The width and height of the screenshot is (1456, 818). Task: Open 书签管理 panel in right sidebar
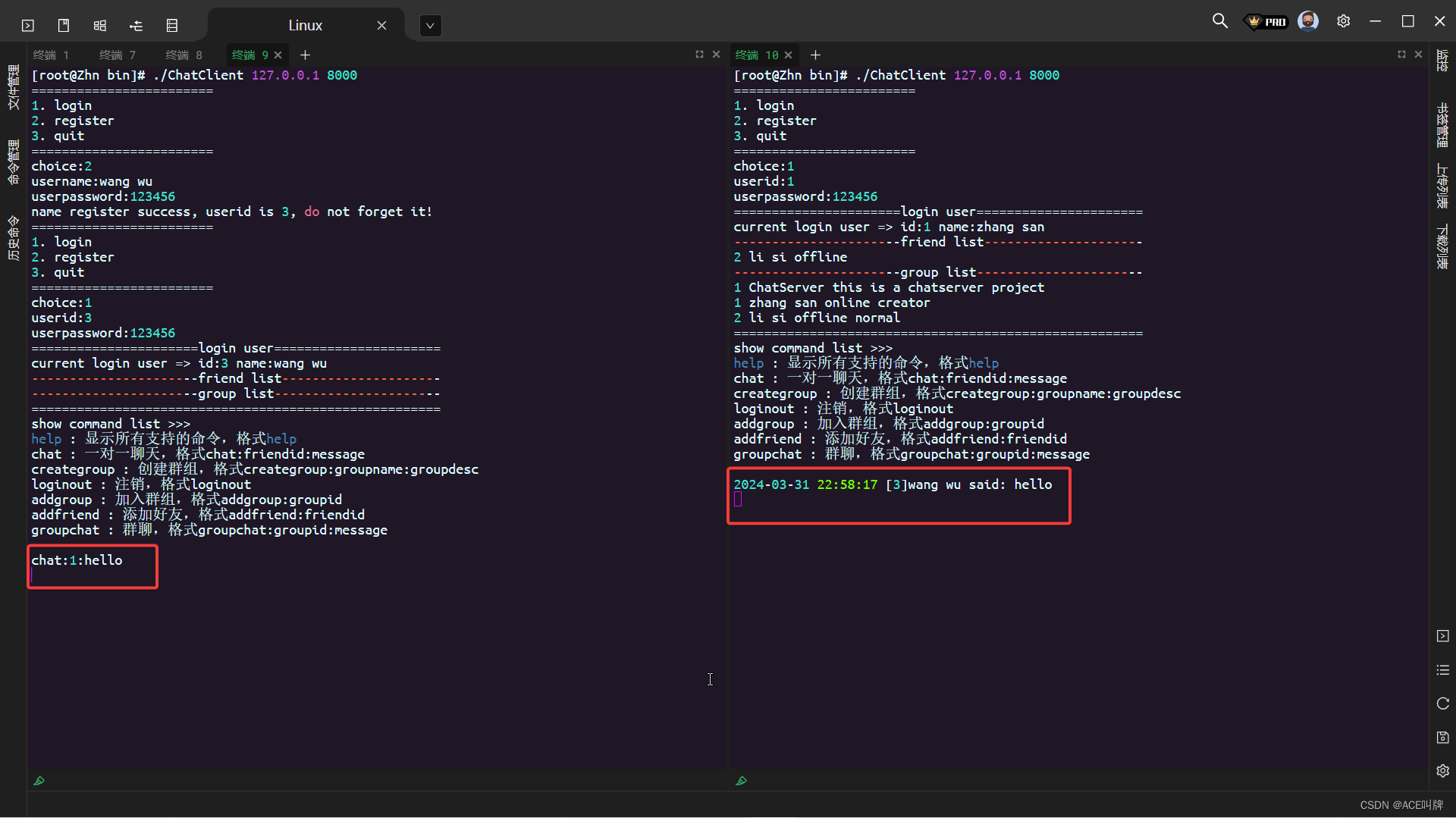click(x=1442, y=126)
